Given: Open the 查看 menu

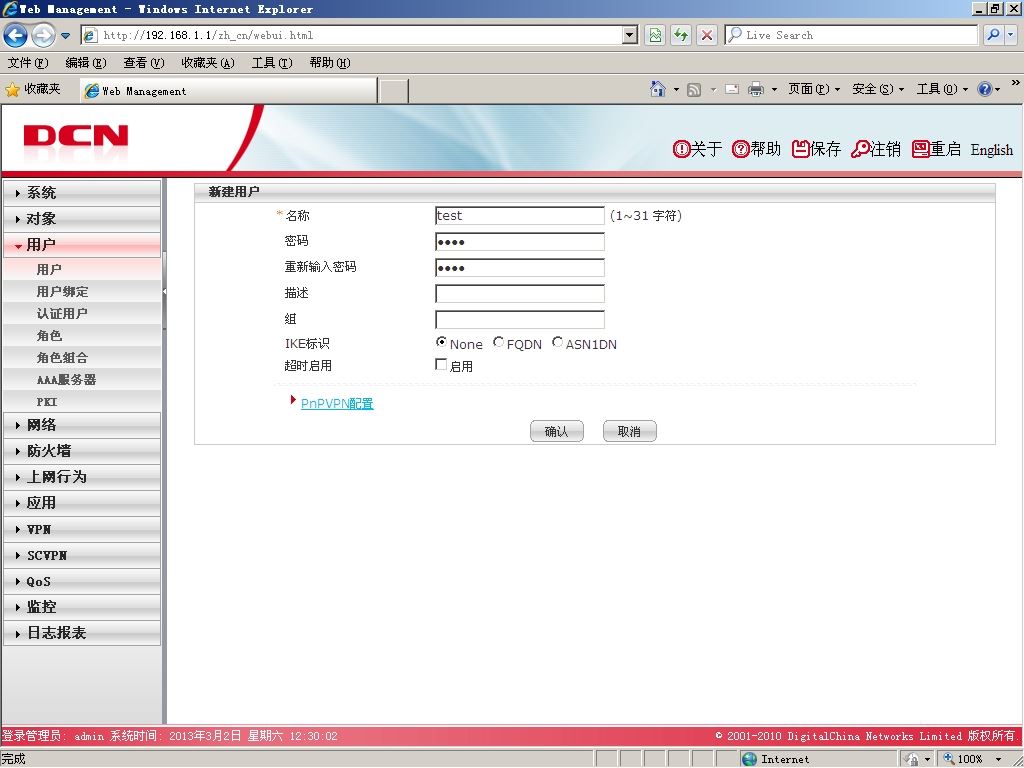Looking at the screenshot, I should 144,63.
